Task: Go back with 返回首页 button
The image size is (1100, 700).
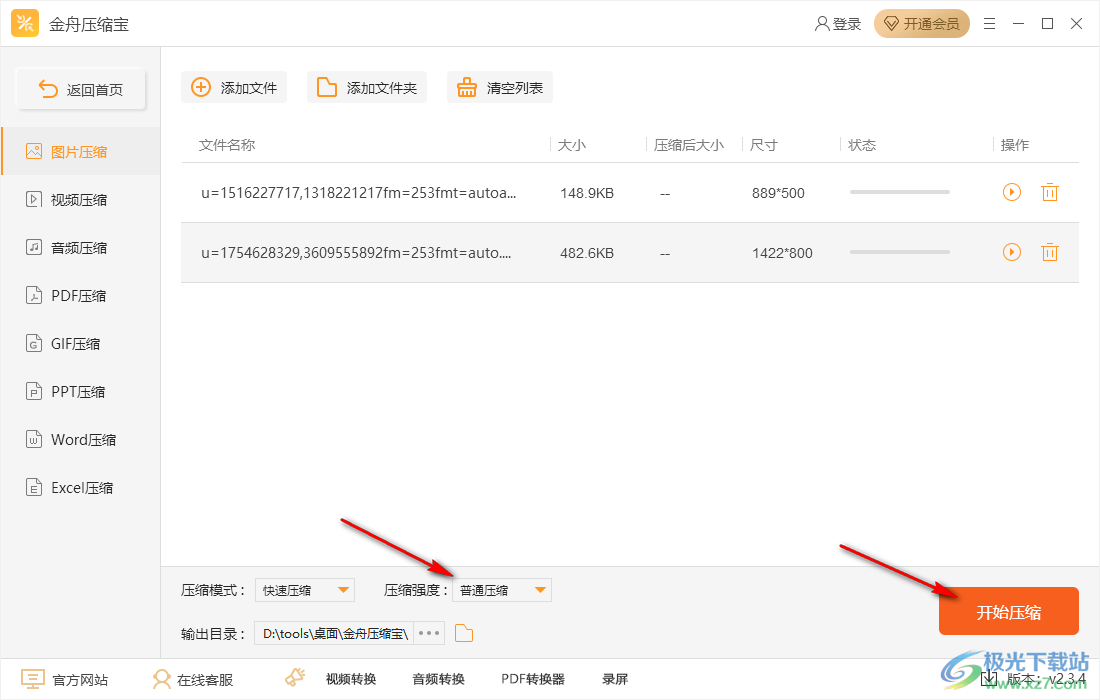Action: 81,89
